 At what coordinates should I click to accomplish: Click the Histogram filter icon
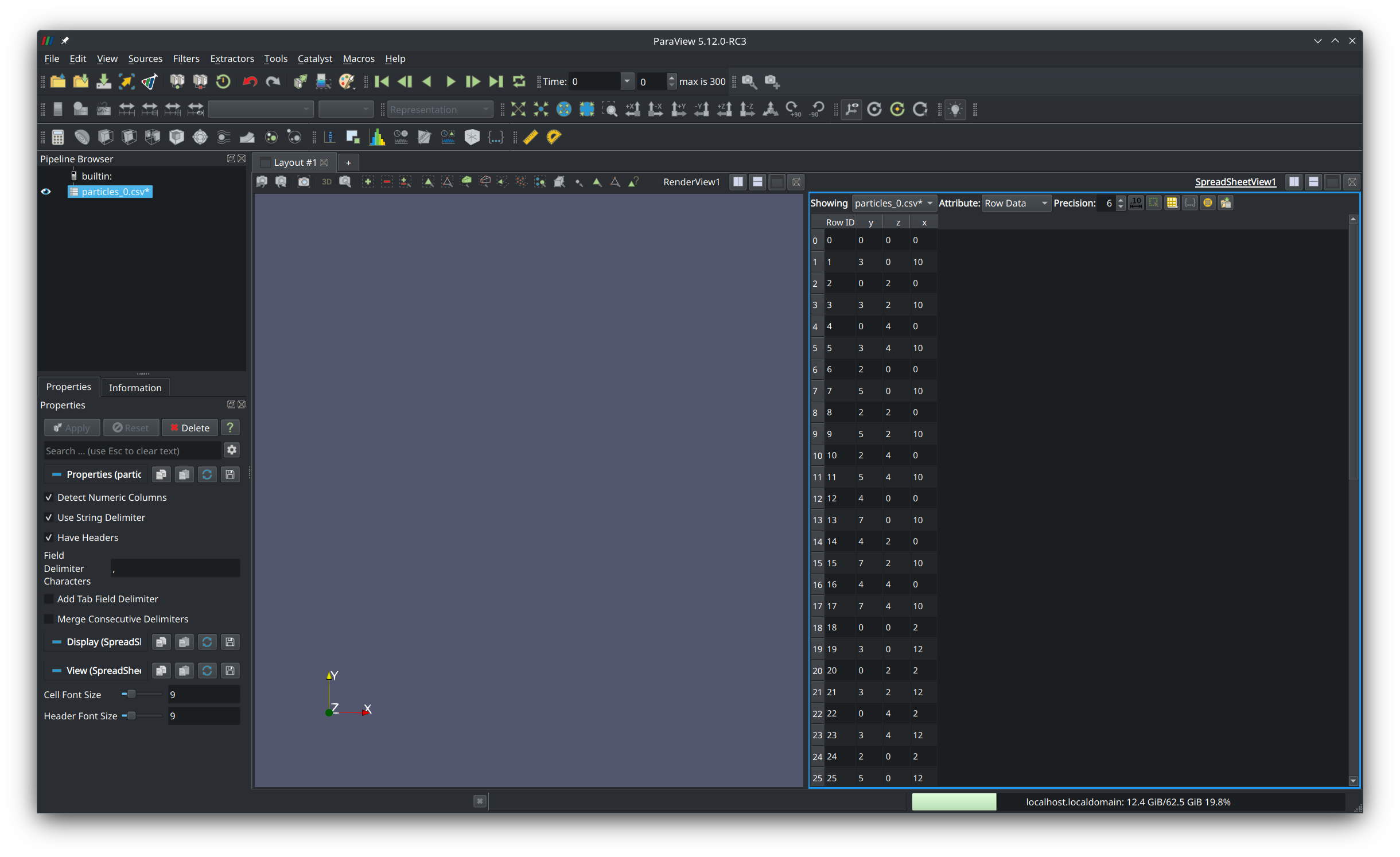click(377, 137)
